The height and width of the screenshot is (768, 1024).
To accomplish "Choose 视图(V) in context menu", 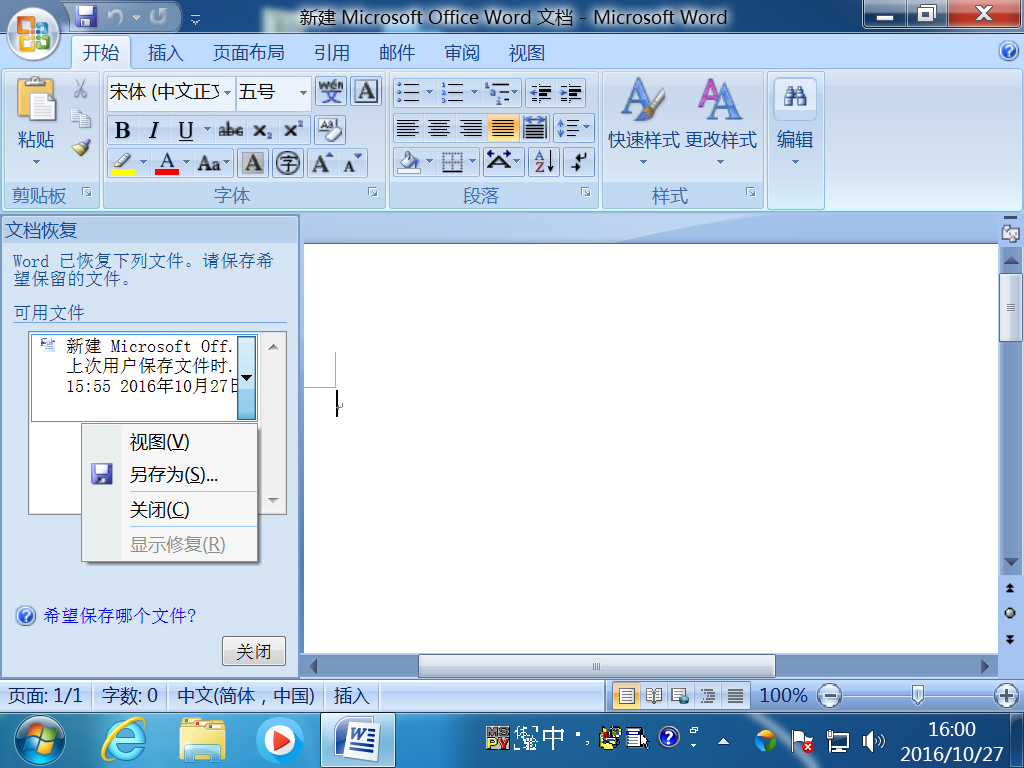I will click(170, 442).
